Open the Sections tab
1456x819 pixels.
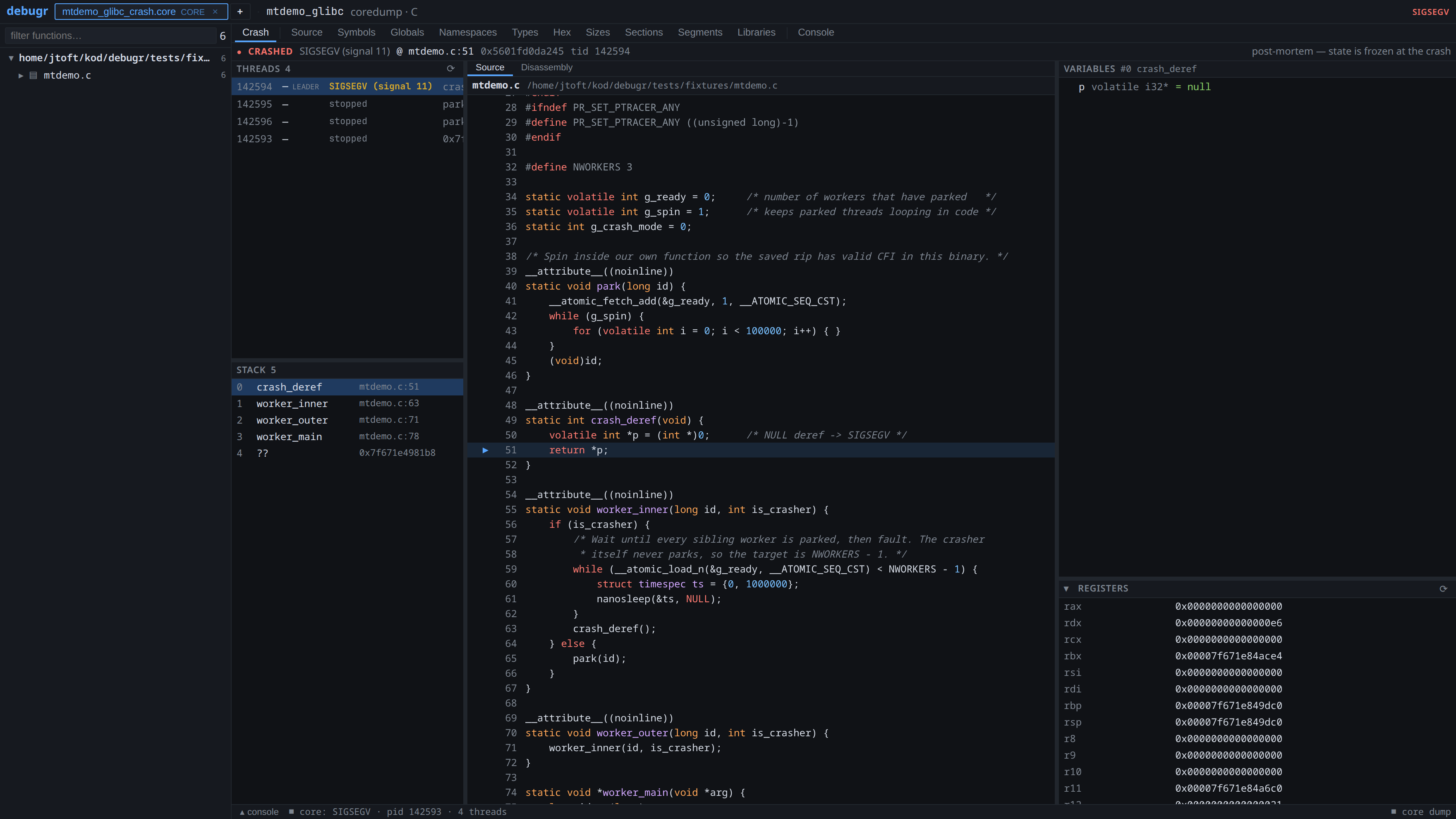643,32
